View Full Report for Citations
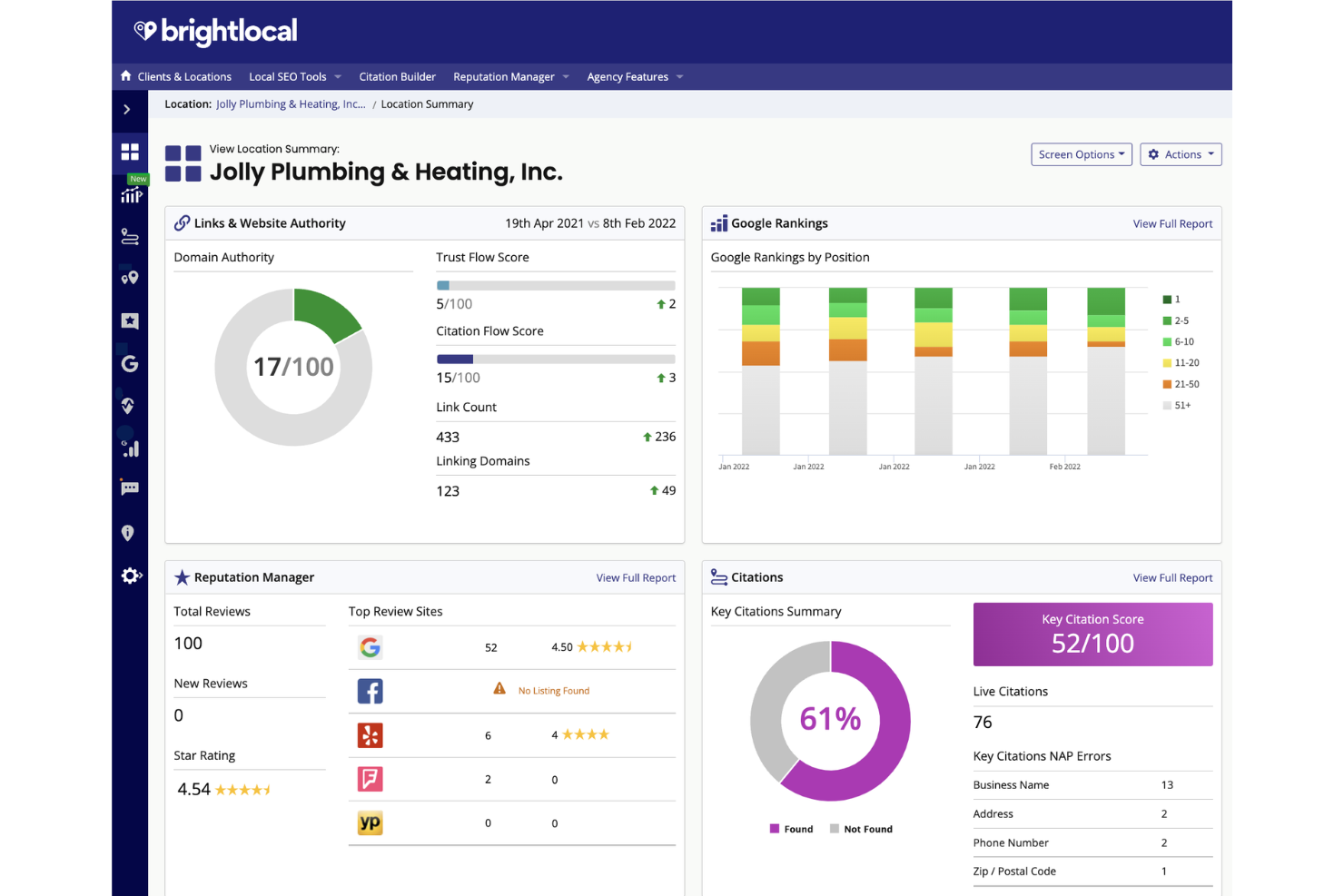Image resolution: width=1344 pixels, height=896 pixels. (1172, 578)
